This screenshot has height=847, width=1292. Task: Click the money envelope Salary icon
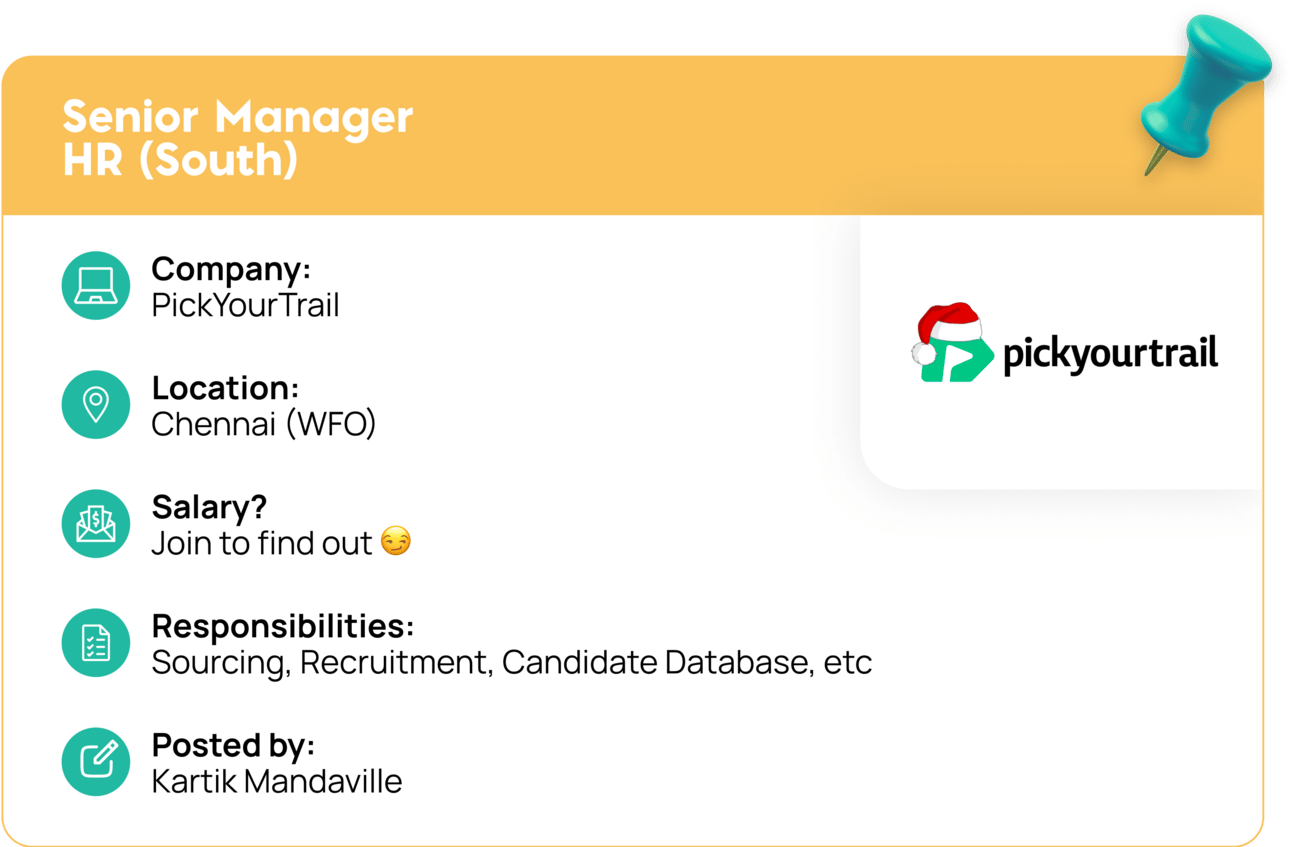96,524
